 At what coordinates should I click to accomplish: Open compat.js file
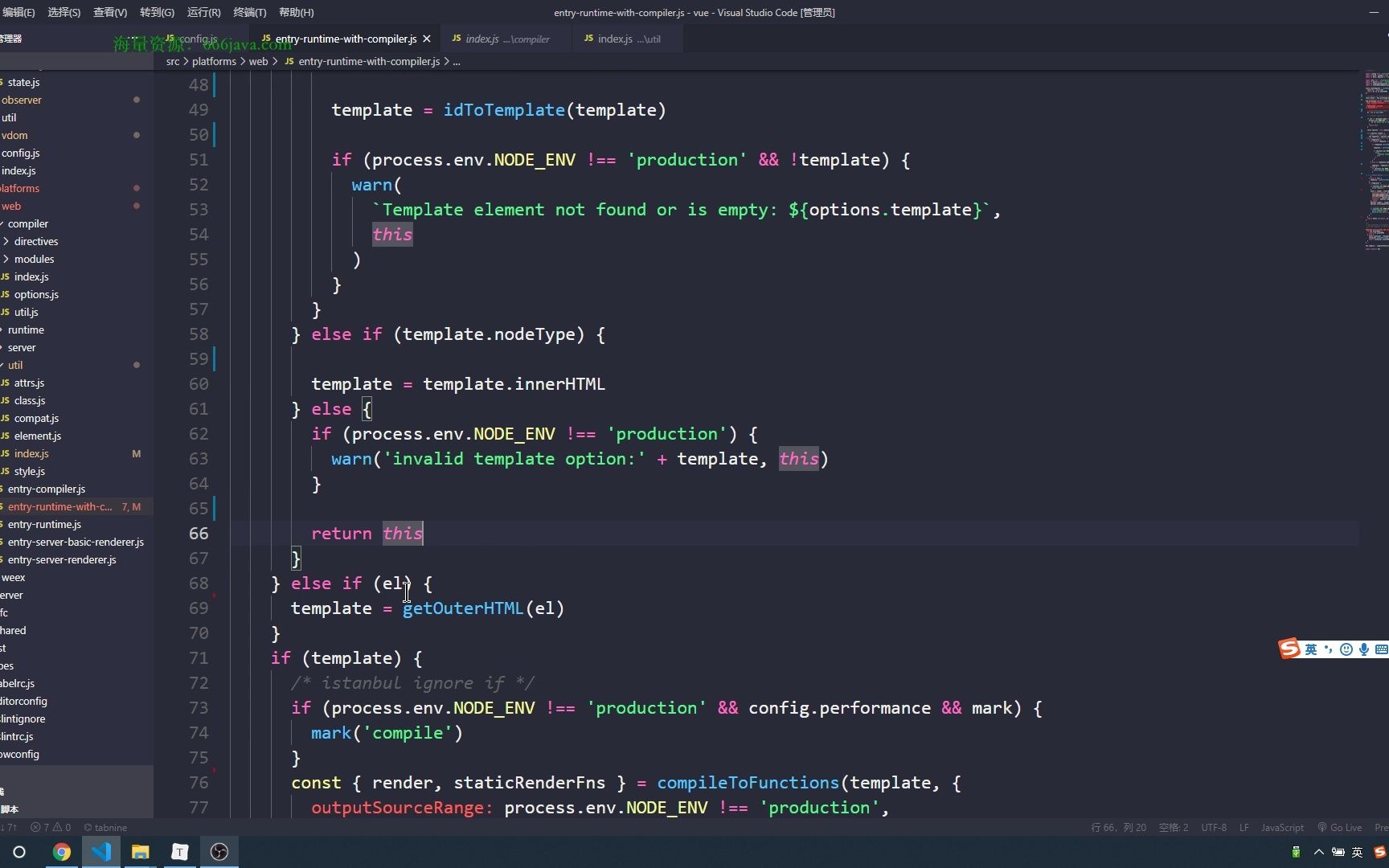tap(36, 418)
